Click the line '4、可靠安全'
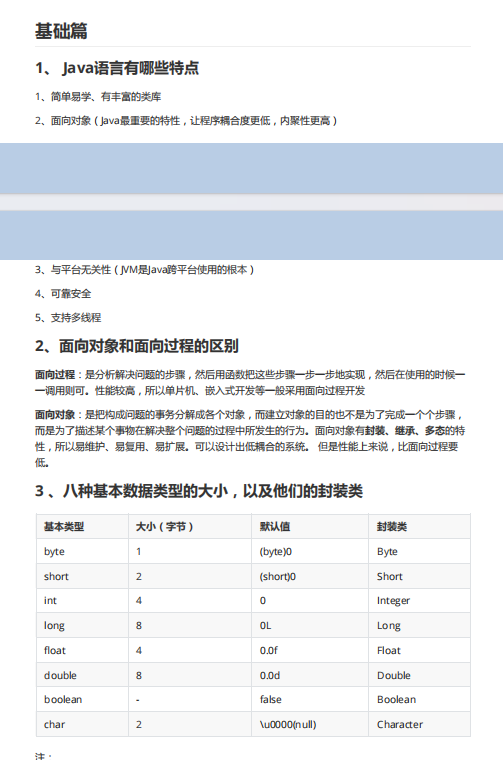This screenshot has width=503, height=760. pos(63,294)
